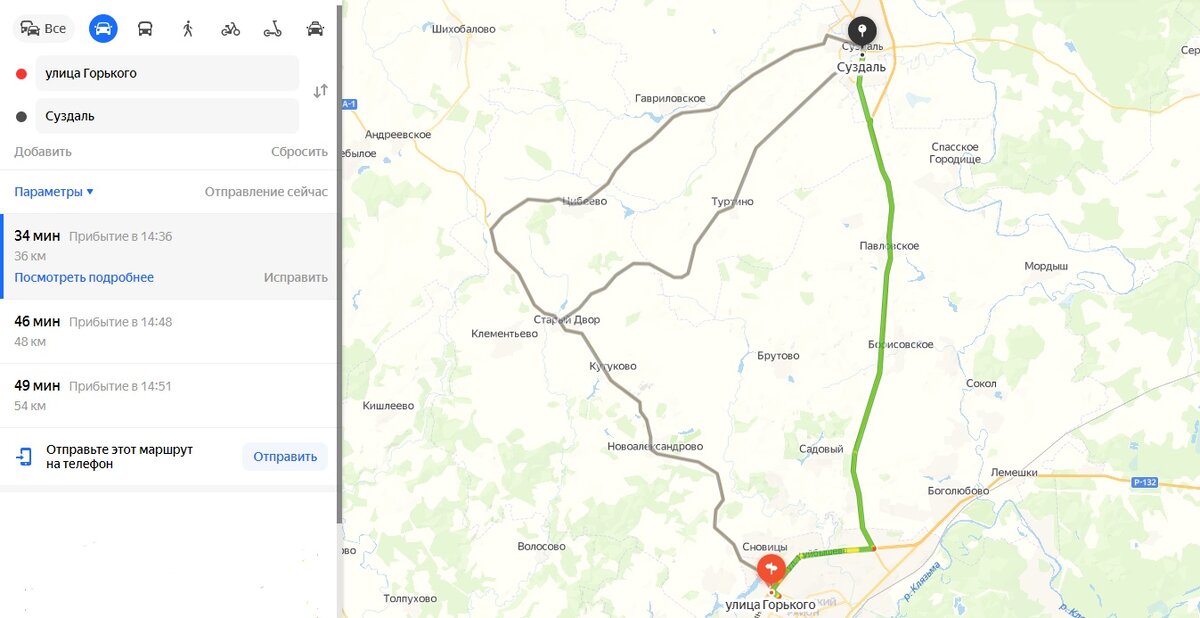Click the Суздаль destination pin on map
The image size is (1200, 618).
pos(862,32)
